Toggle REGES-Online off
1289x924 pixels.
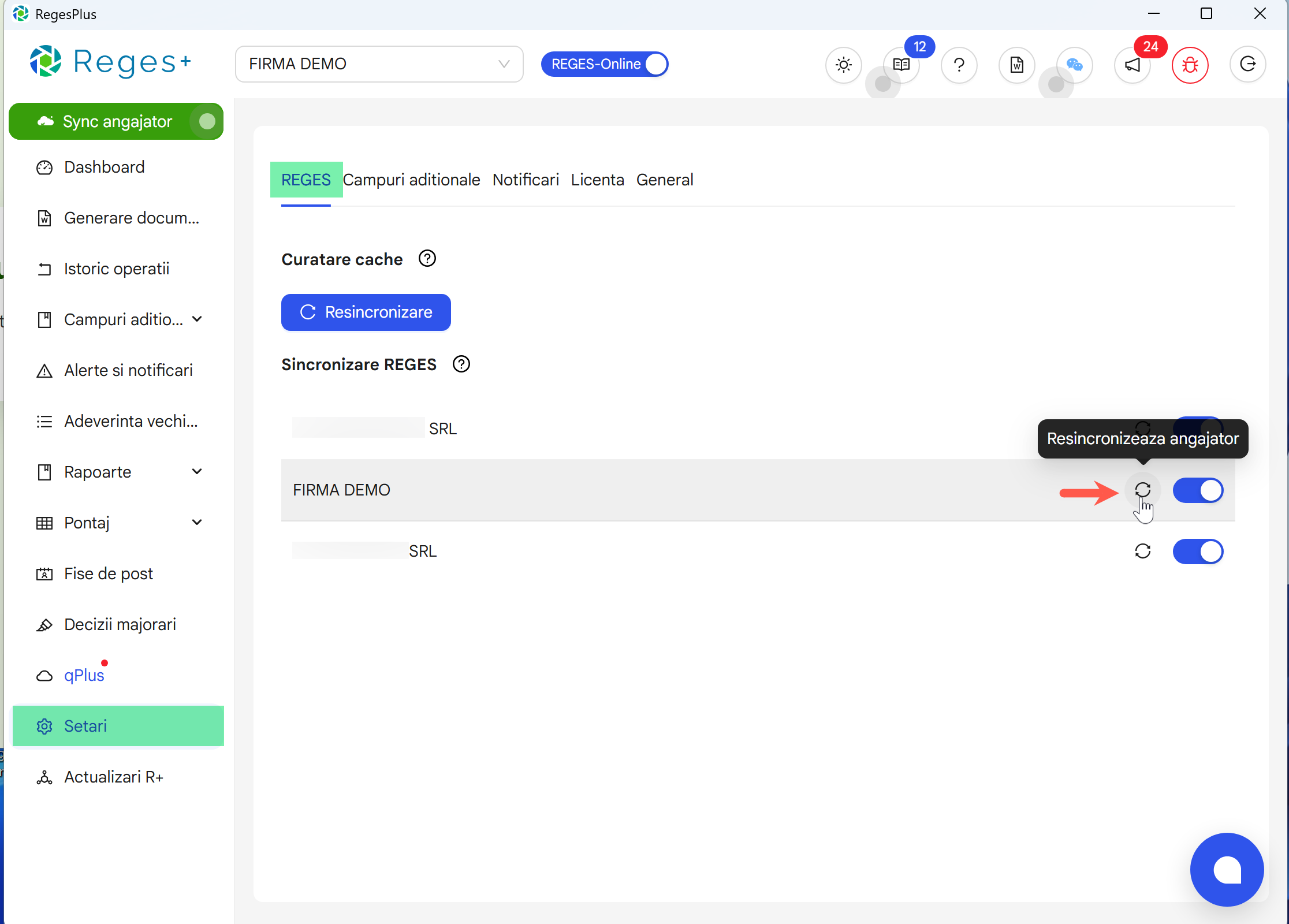655,64
